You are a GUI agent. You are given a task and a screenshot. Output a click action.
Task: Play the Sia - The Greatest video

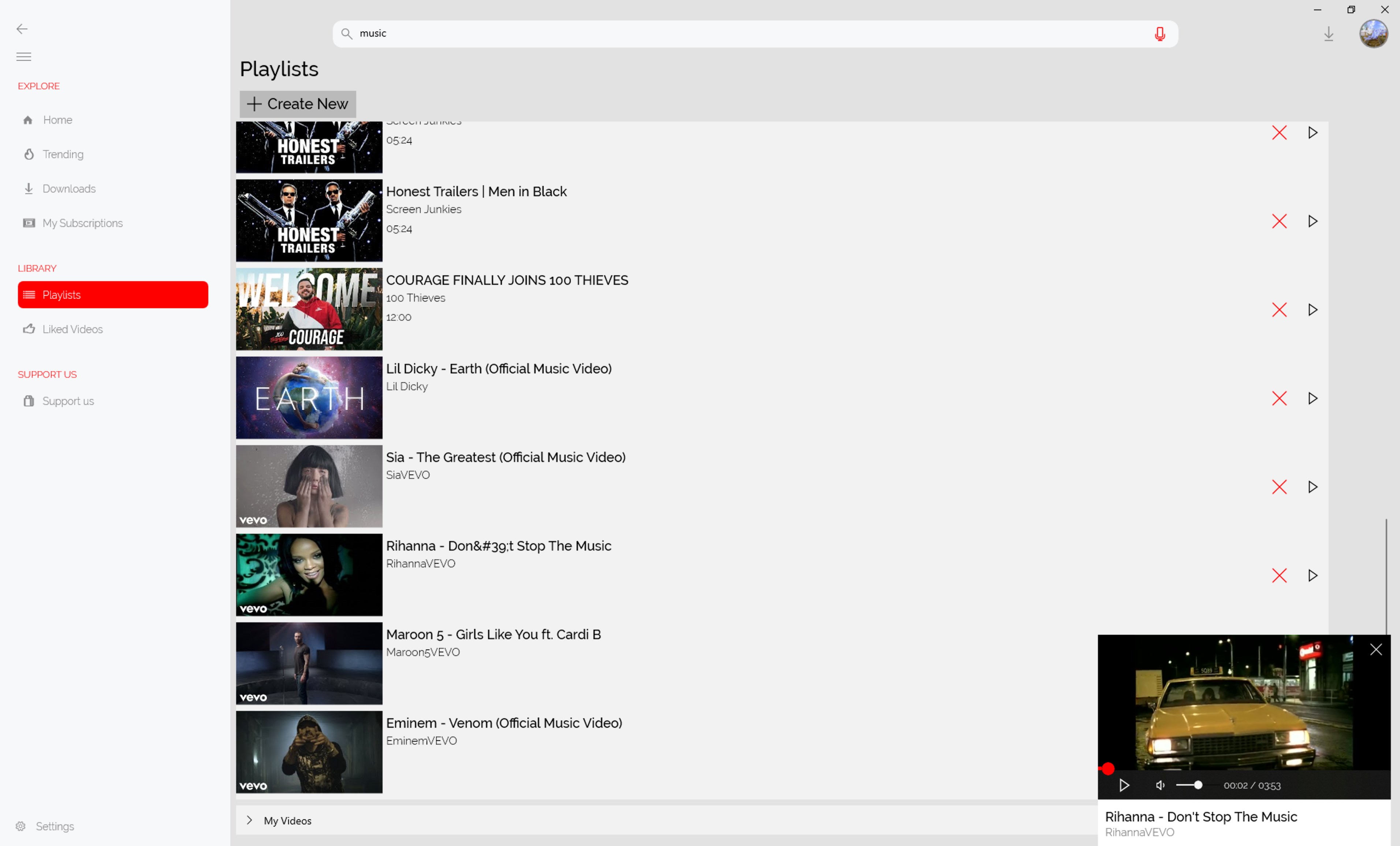[x=1312, y=487]
